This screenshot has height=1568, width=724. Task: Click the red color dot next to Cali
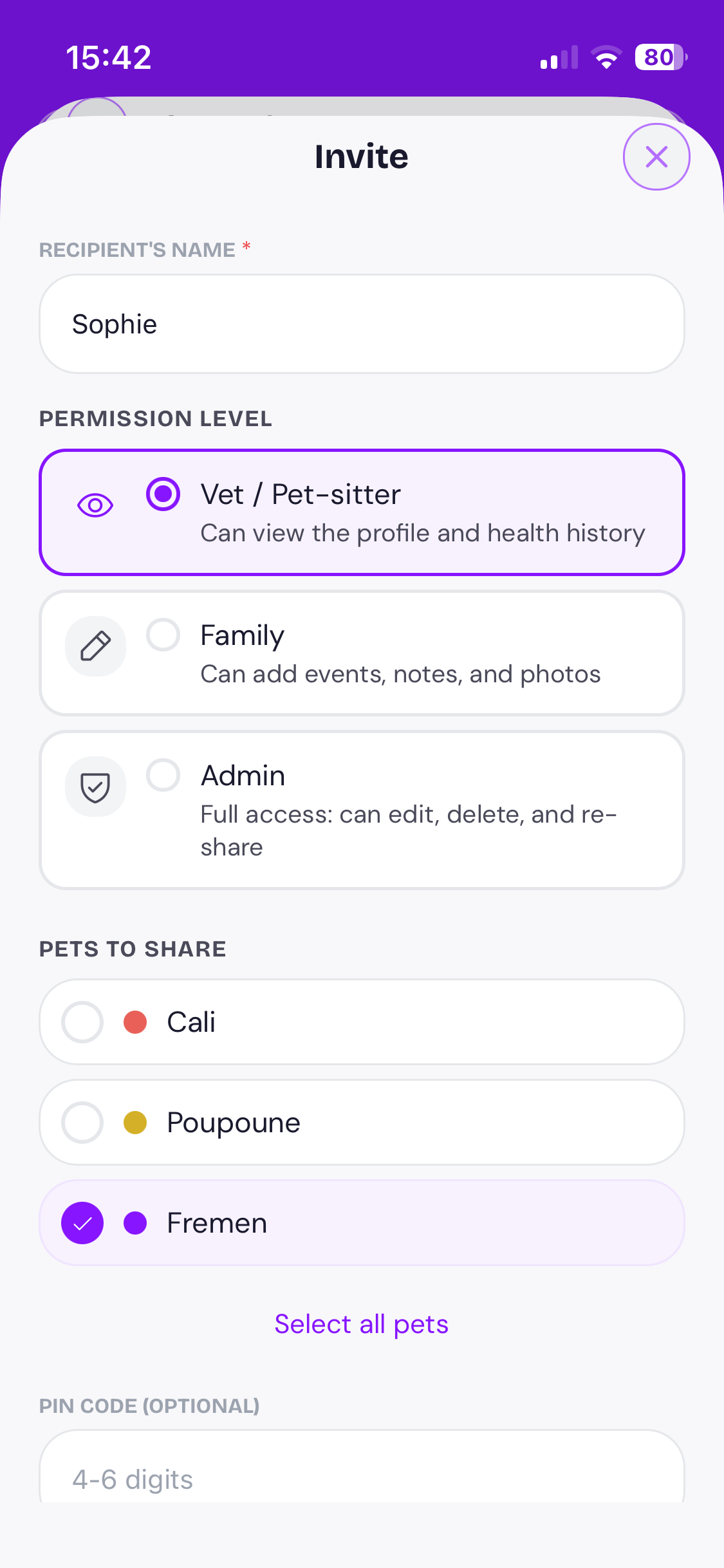point(135,1022)
